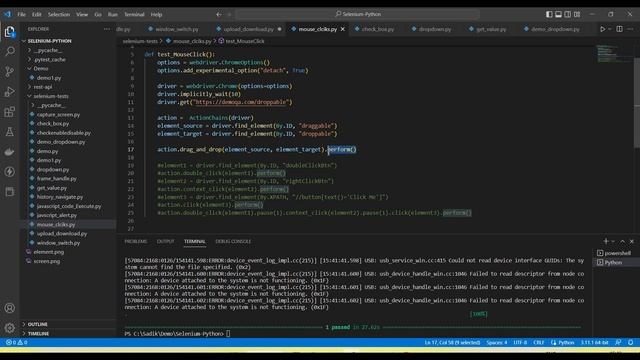Open the Manage gear icon

click(9, 327)
